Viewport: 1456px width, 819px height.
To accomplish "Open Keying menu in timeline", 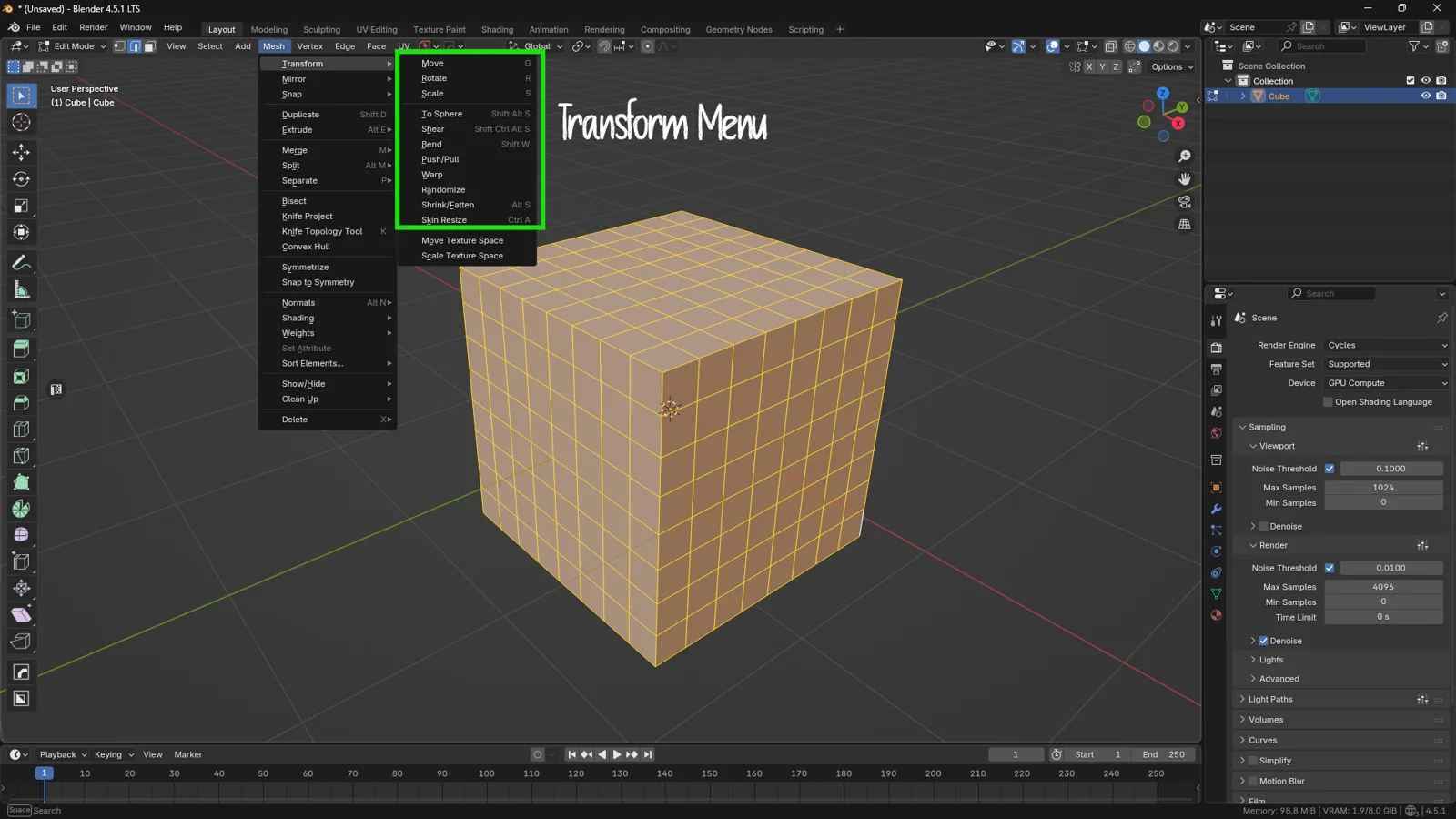I will [114, 754].
